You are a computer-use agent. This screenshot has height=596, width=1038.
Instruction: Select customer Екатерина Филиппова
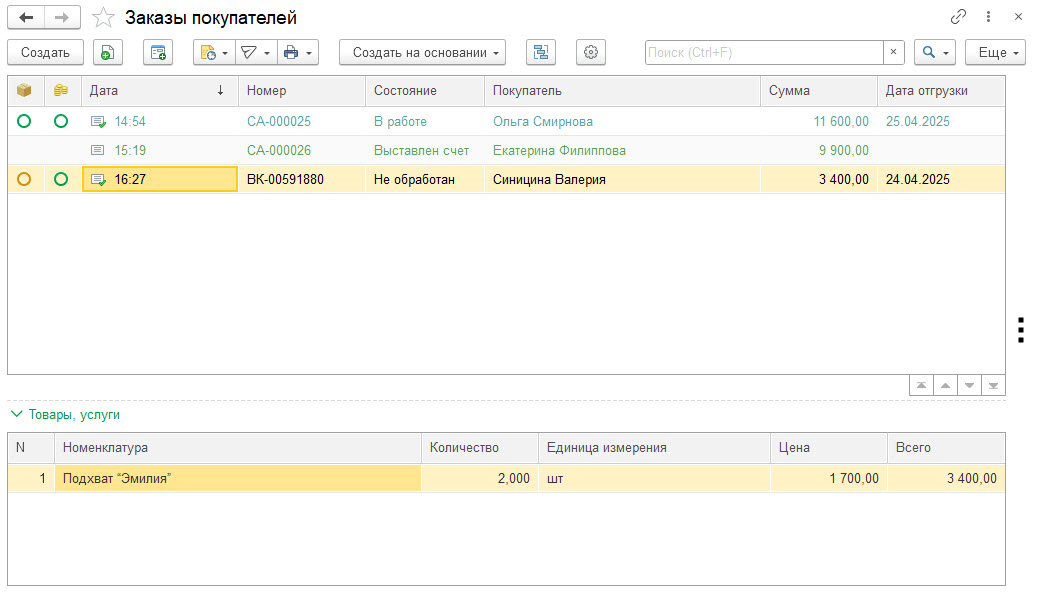(559, 150)
